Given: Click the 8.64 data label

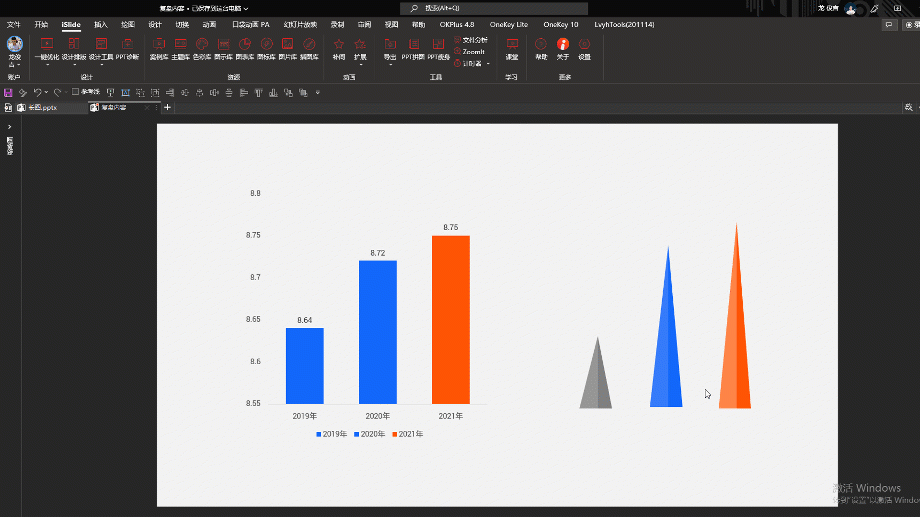Looking at the screenshot, I should click(305, 320).
